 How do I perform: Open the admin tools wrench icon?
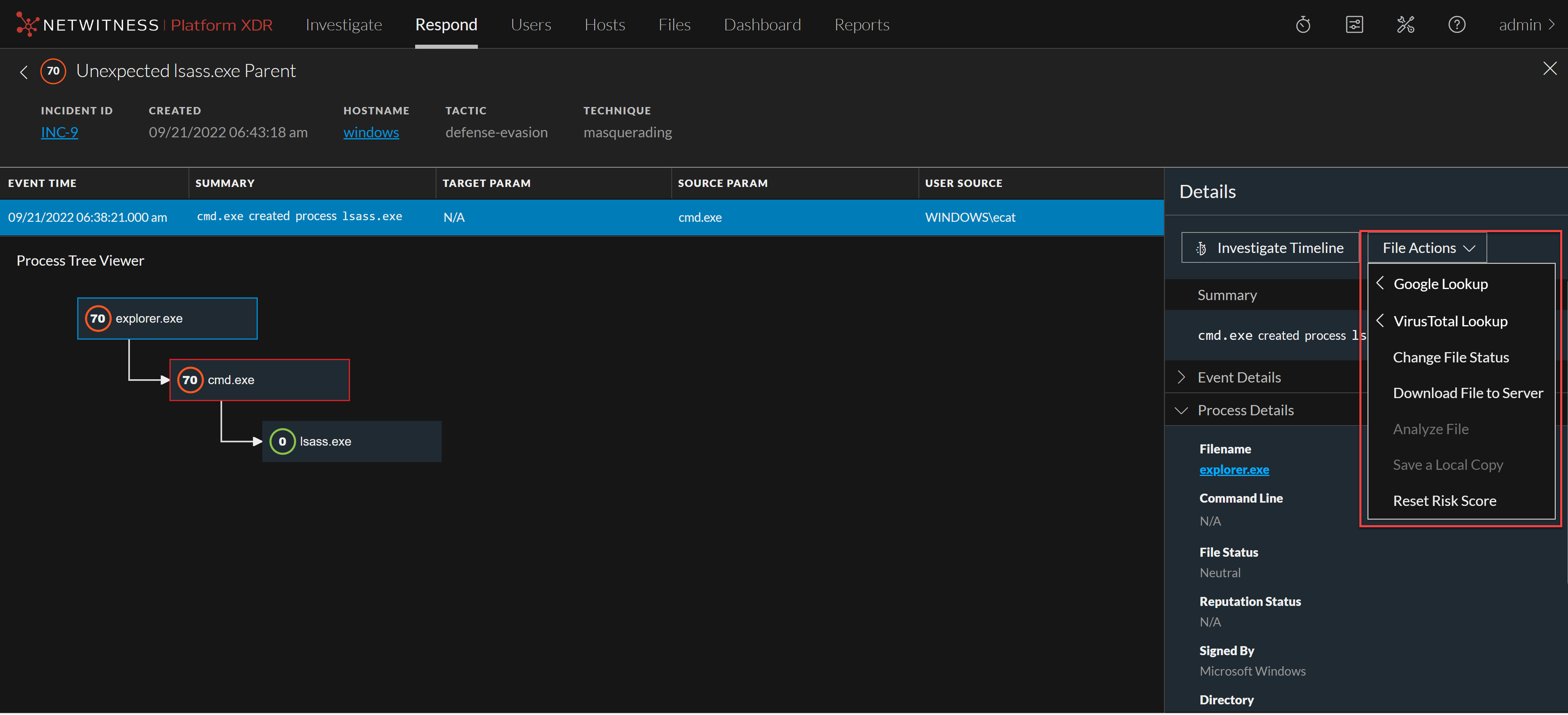[1406, 24]
